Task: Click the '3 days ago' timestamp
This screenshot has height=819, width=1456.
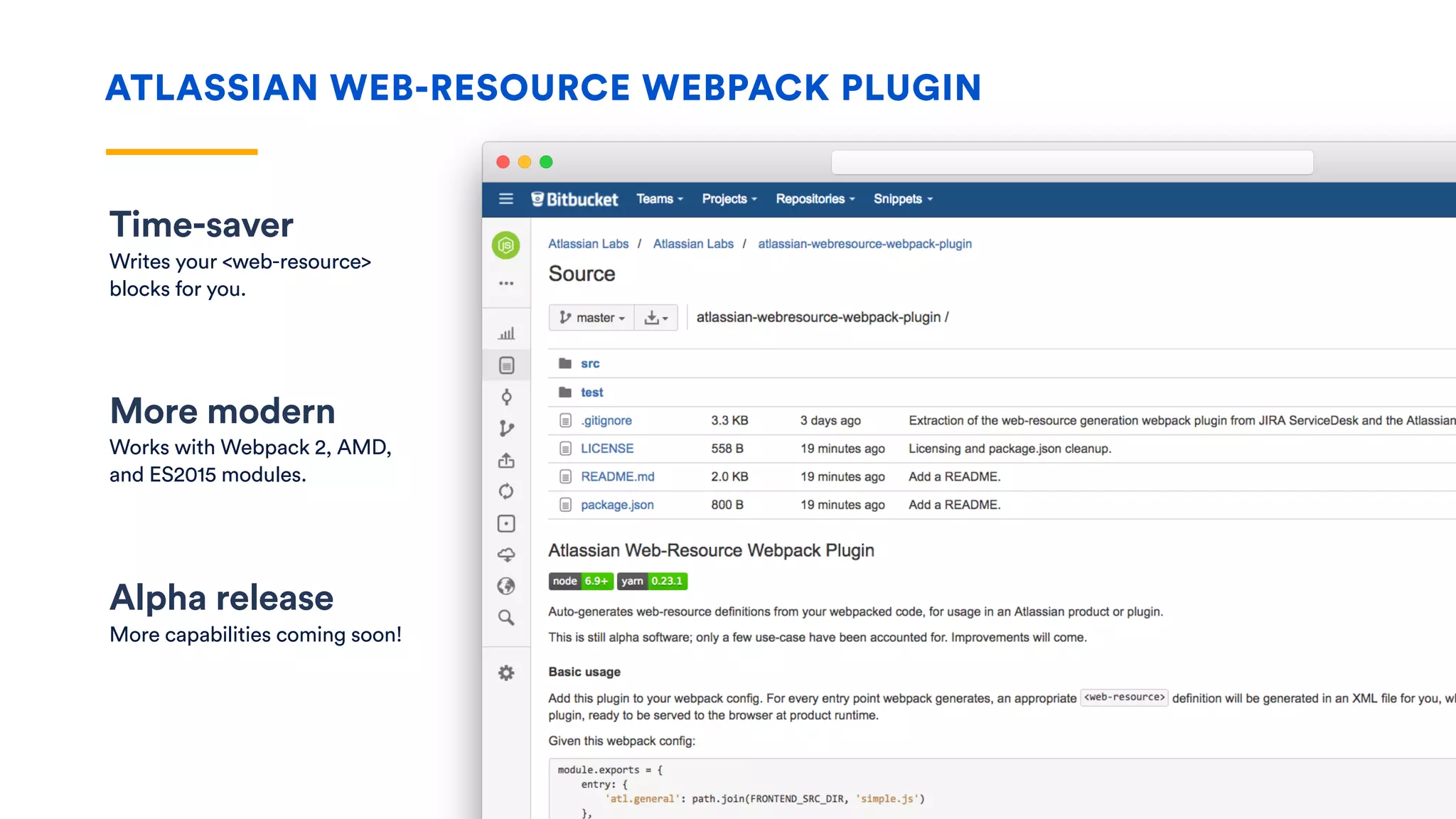Action: pos(830,420)
